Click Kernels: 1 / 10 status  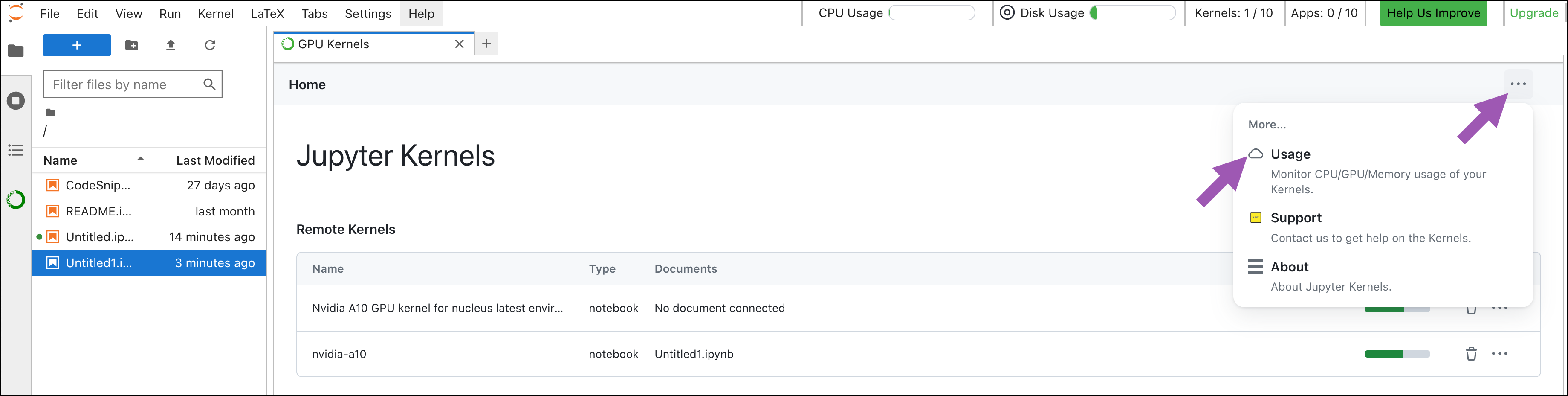tap(1233, 13)
